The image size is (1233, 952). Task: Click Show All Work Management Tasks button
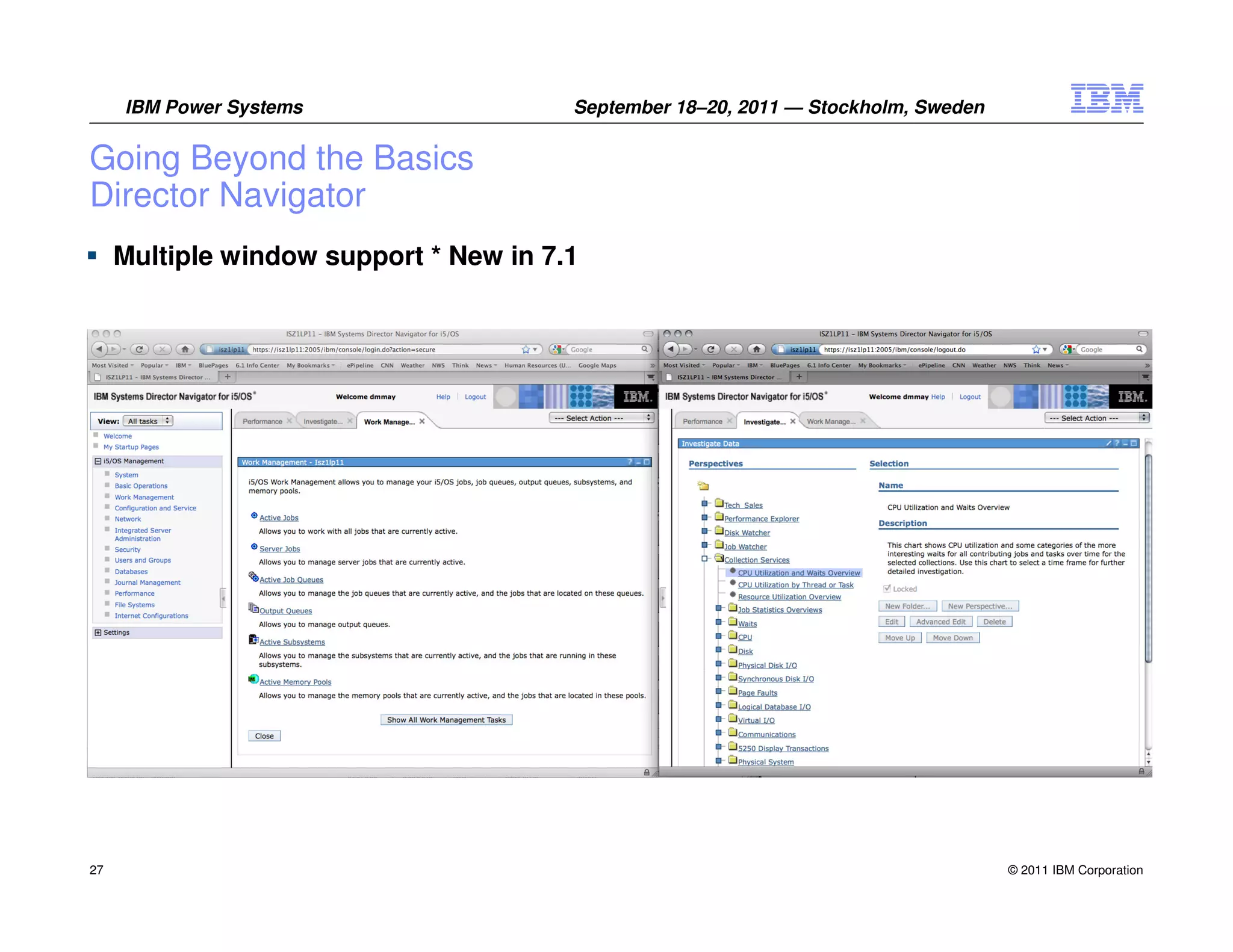pos(446,720)
